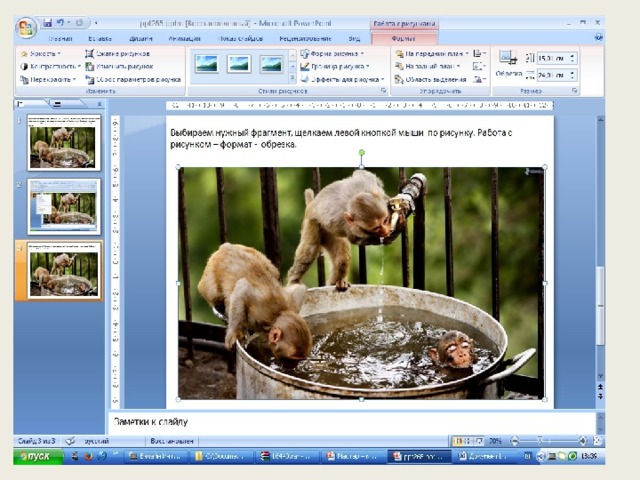Select the Формат picture tools tab
Image resolution: width=640 pixels, height=480 pixels.
tap(404, 38)
